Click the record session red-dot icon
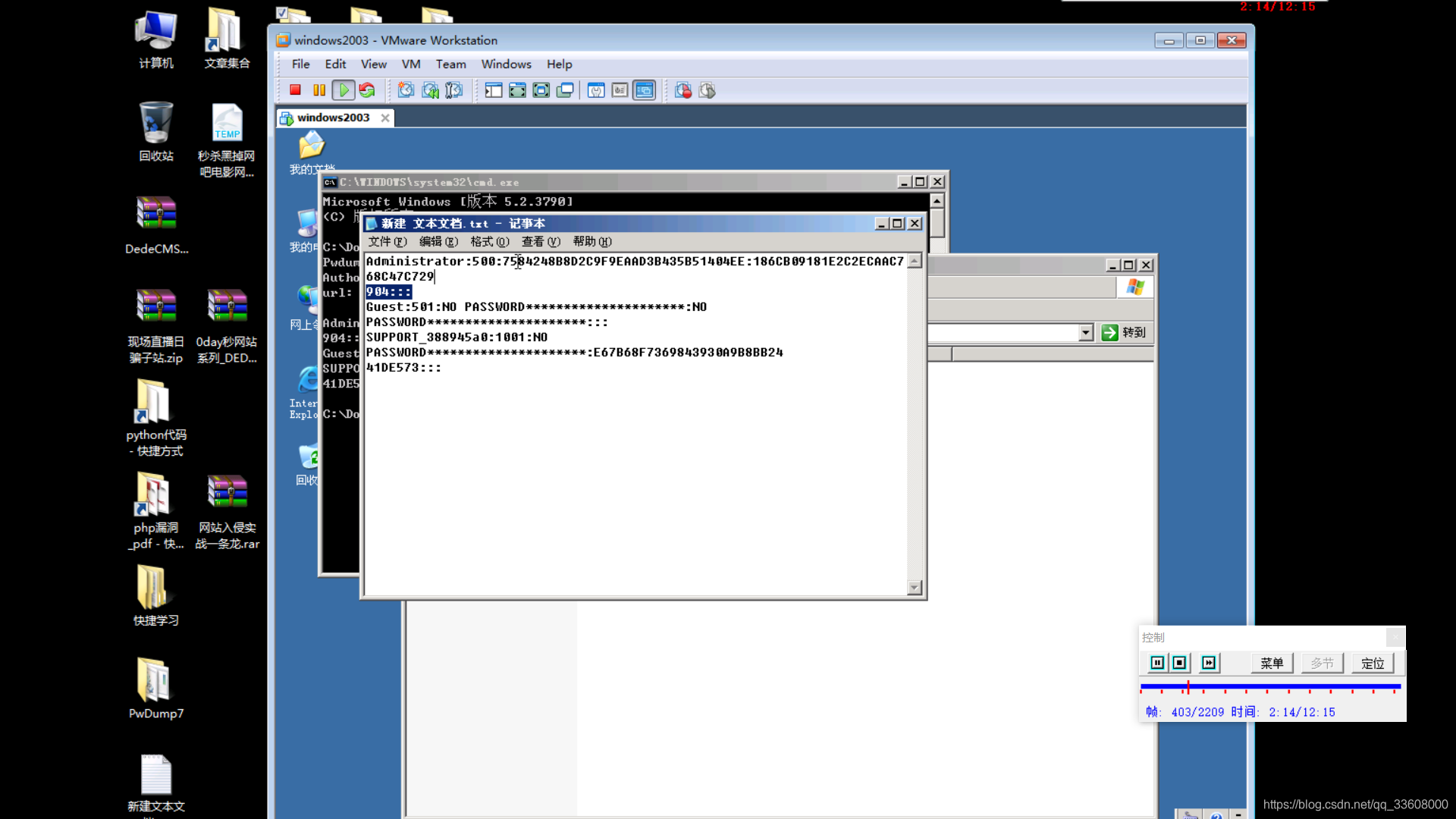1456x819 pixels. 683,90
